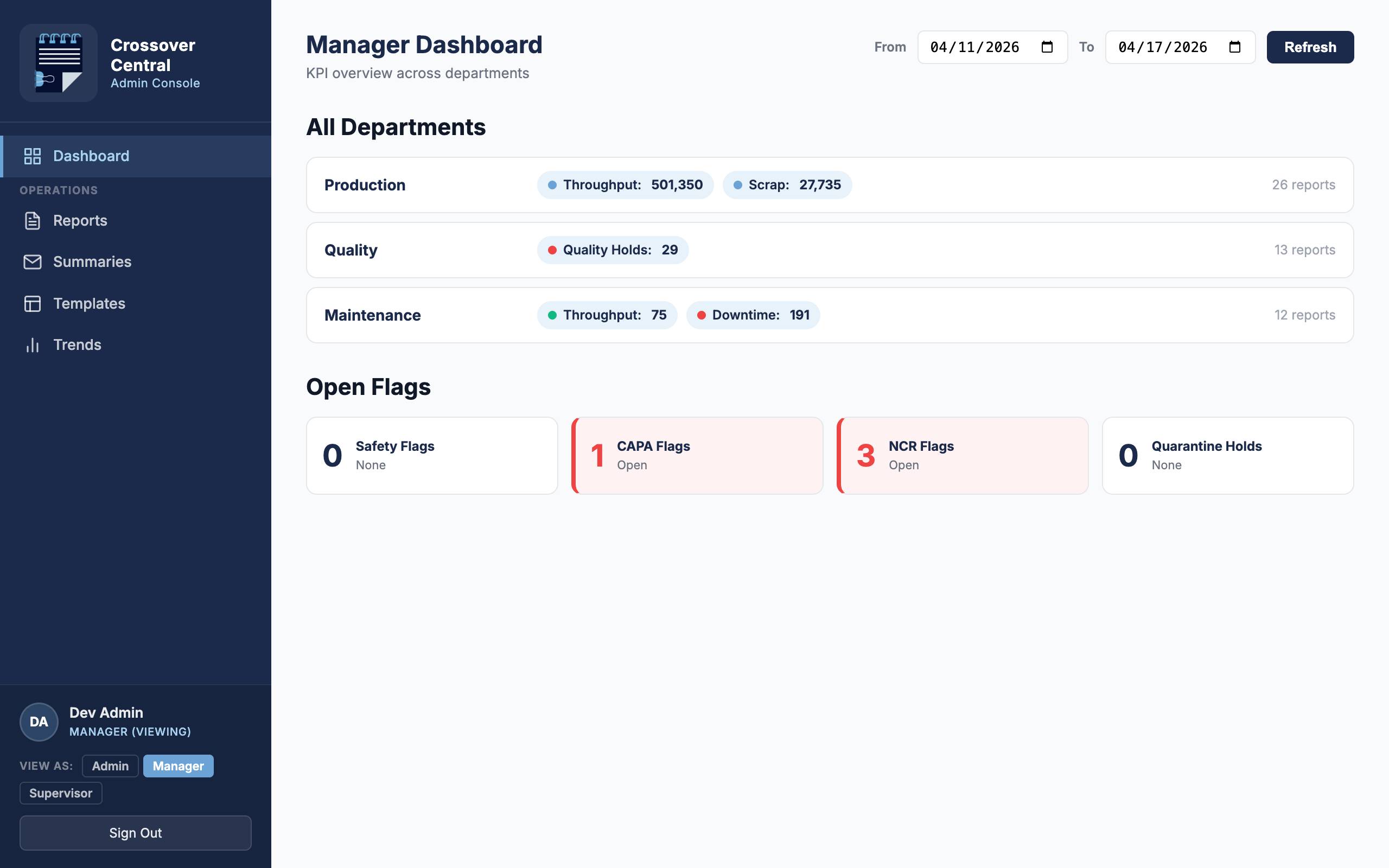Click the 13 reports count
Viewport: 1389px width, 868px height.
1304,250
